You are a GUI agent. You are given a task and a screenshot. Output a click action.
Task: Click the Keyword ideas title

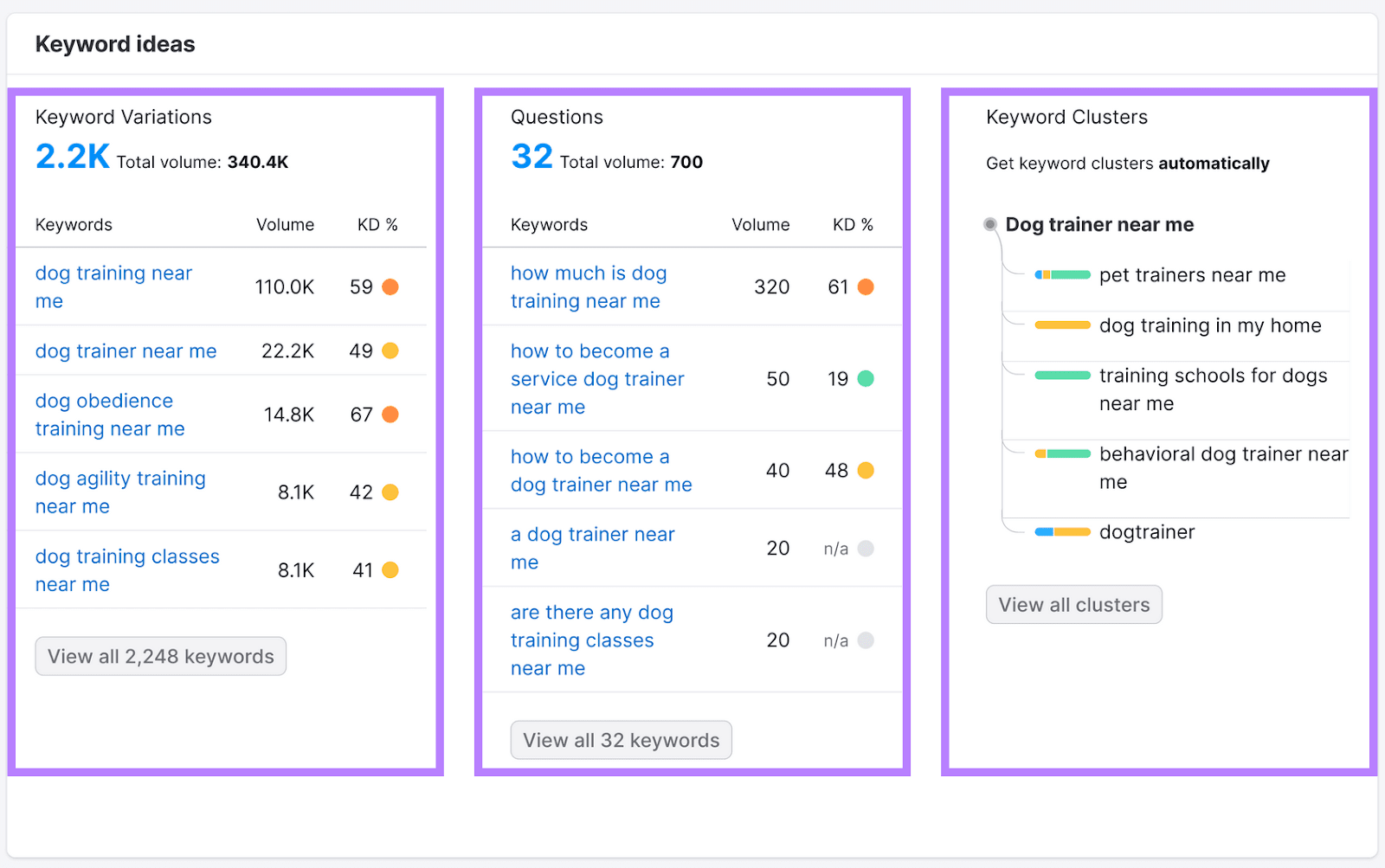pyautogui.click(x=115, y=44)
